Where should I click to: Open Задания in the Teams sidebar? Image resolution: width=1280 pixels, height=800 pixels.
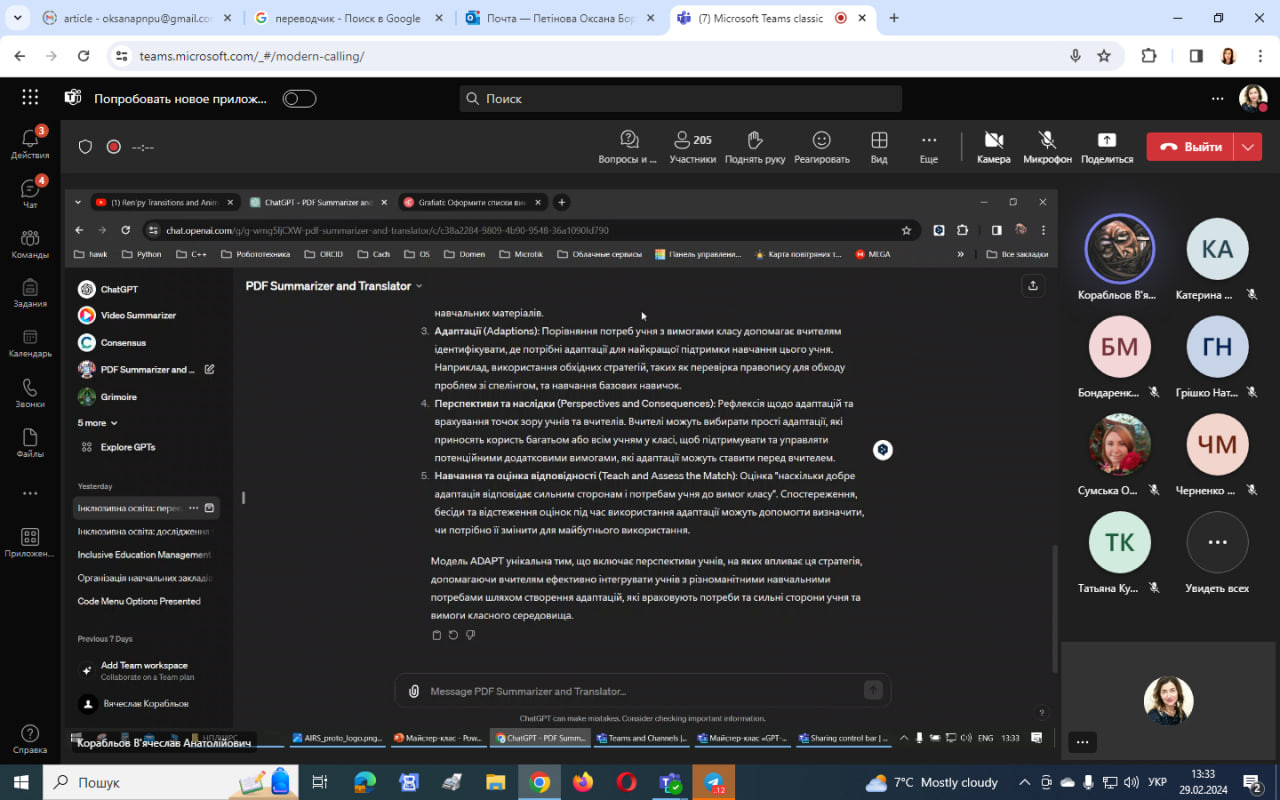click(x=30, y=293)
